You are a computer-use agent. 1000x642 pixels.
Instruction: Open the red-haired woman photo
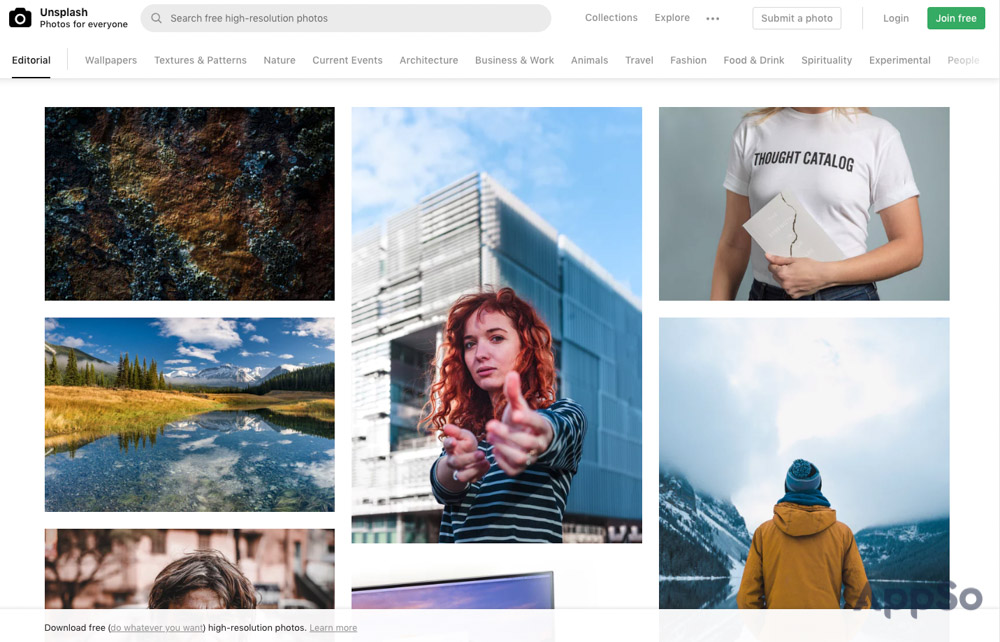(x=496, y=325)
